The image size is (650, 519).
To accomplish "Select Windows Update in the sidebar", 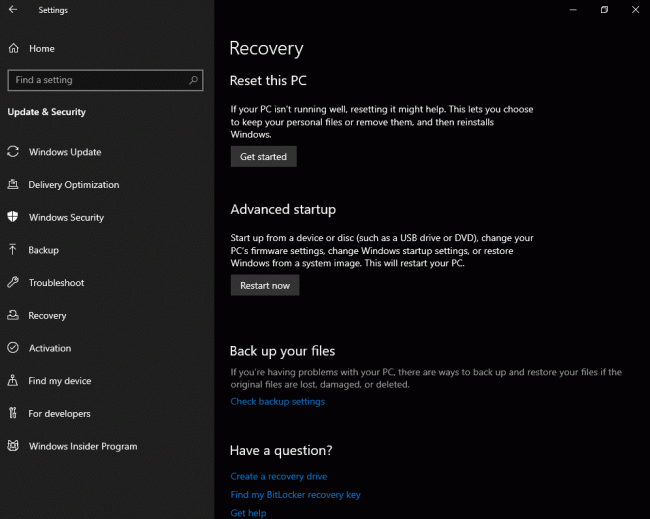I will (x=64, y=152).
